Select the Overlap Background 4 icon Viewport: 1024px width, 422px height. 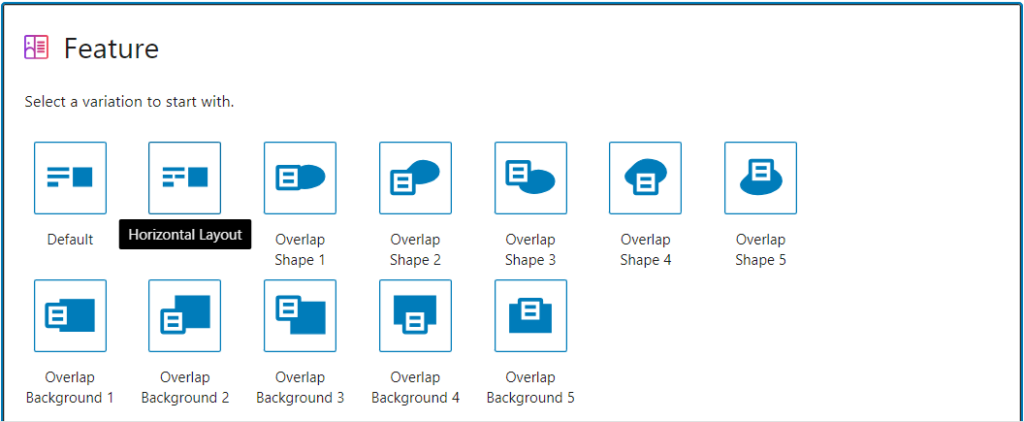click(415, 315)
